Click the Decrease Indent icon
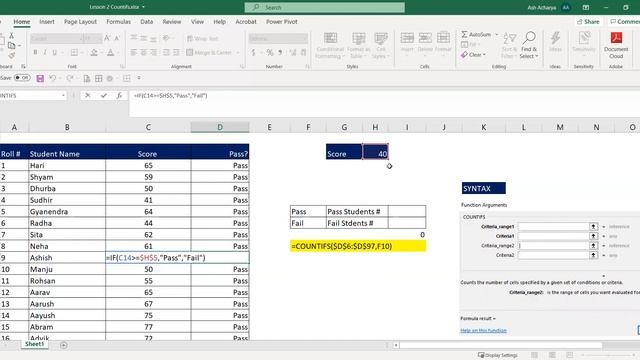Viewport: 640px width, 360px height. pos(166,52)
